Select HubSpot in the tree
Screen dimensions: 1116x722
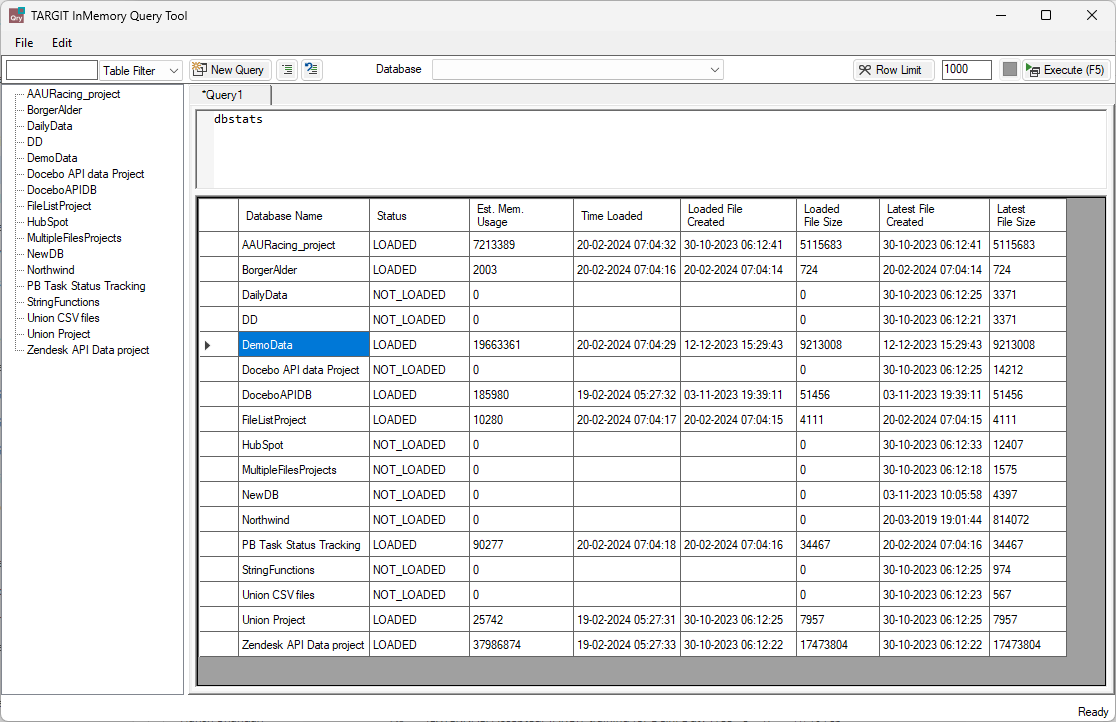pos(47,222)
